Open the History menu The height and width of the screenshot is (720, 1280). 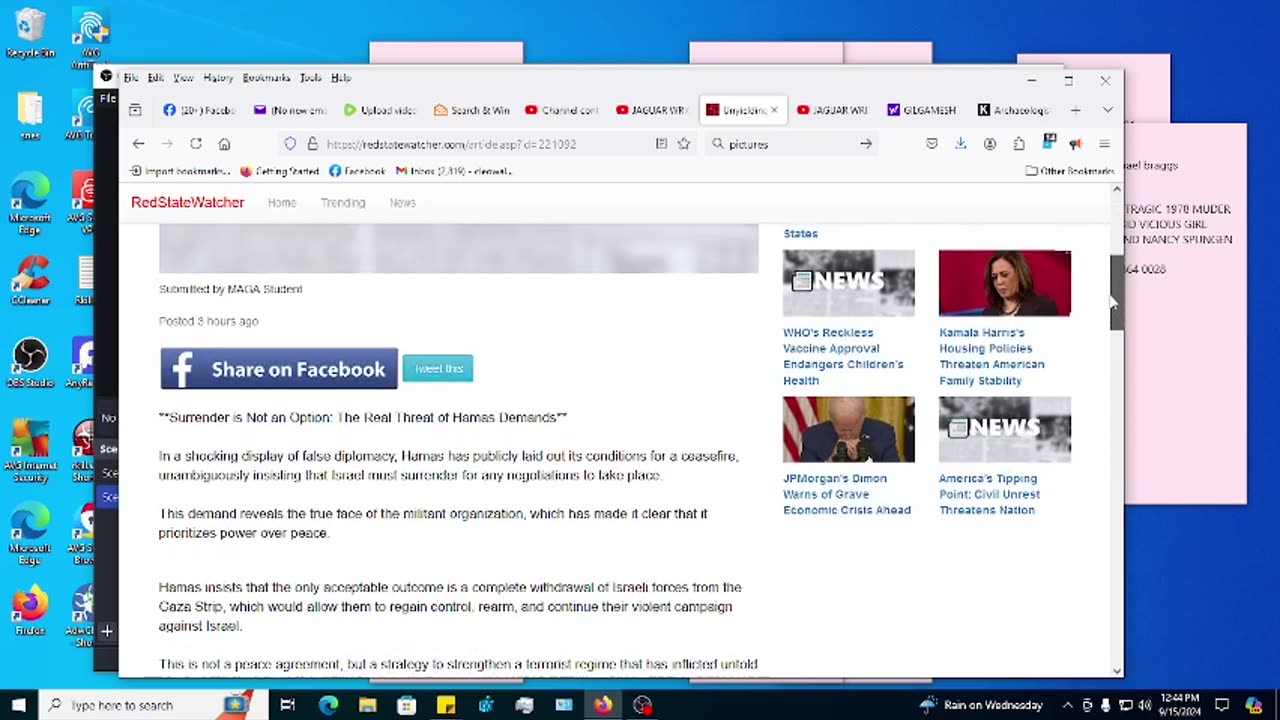coord(218,78)
